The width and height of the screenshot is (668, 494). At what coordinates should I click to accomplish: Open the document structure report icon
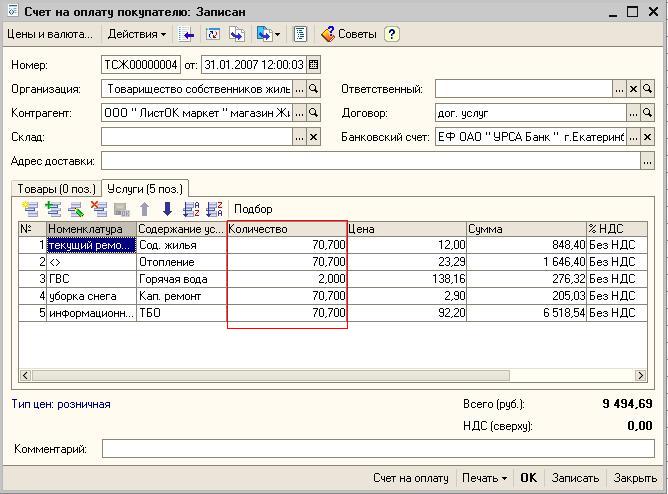coord(300,34)
